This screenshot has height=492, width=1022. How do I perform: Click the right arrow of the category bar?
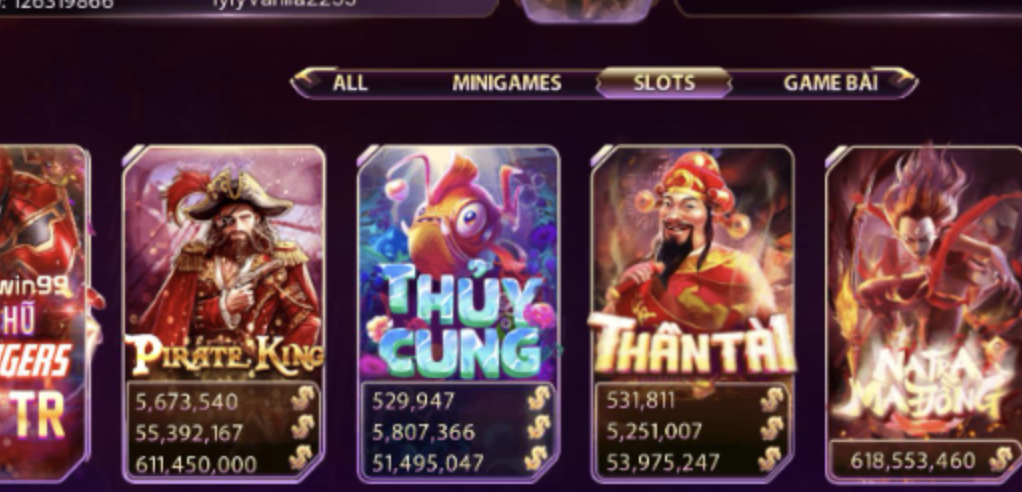901,80
